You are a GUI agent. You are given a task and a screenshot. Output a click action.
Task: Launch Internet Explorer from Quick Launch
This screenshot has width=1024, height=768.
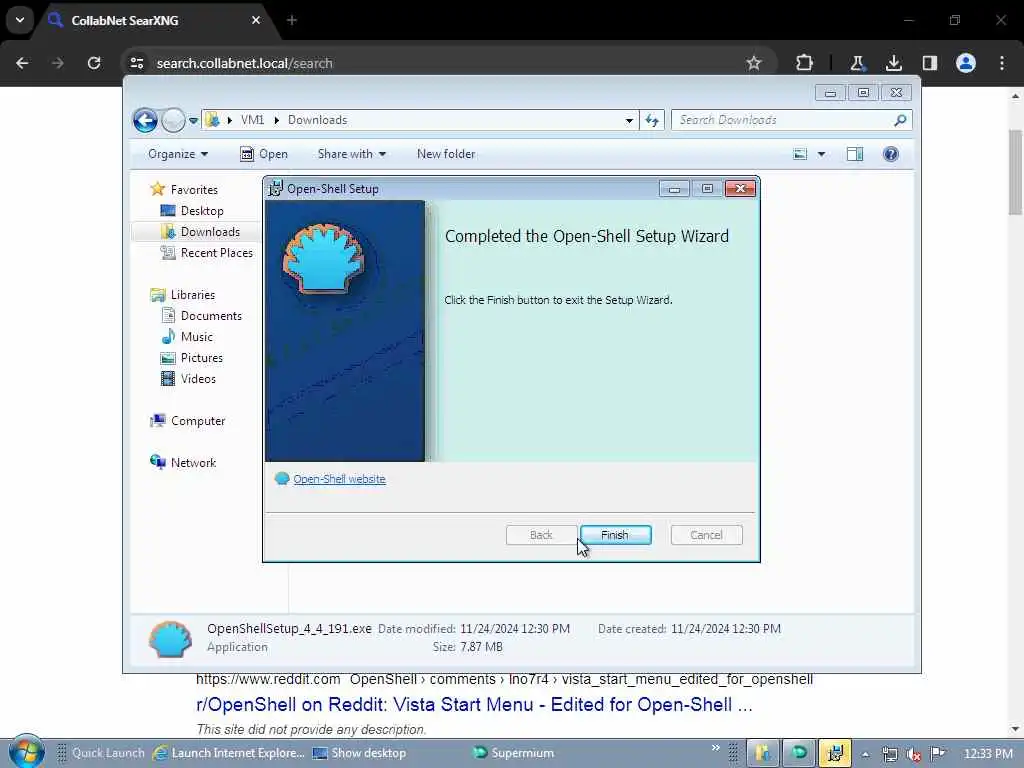pyautogui.click(x=229, y=753)
